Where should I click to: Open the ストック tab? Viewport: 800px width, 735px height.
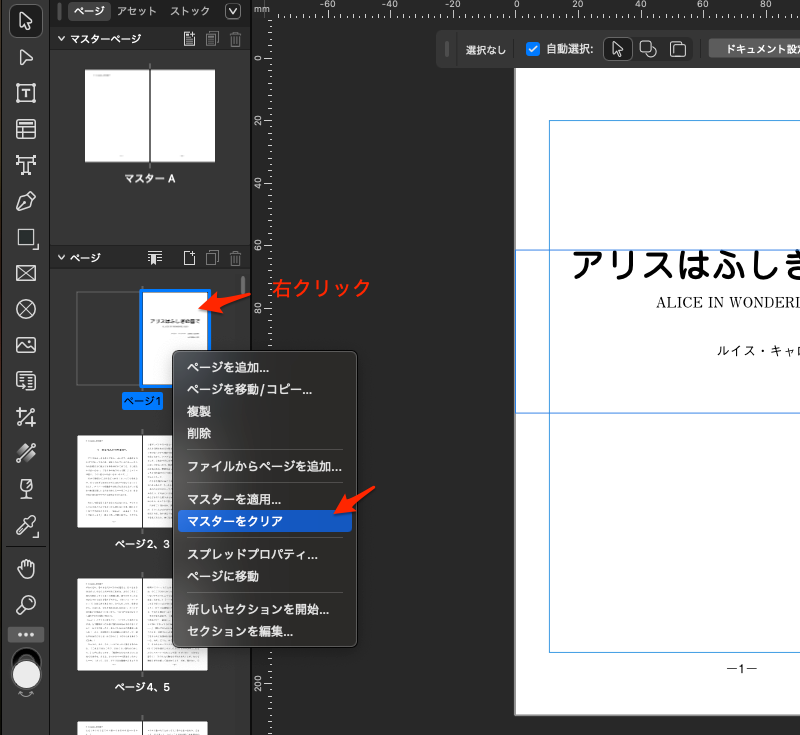(190, 11)
